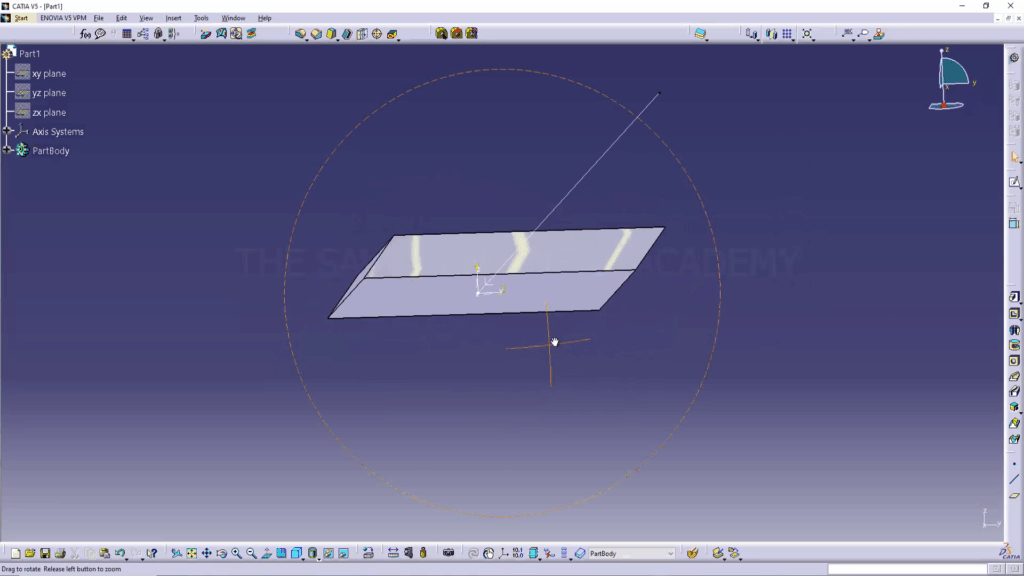Click the Print icon
Image resolution: width=1024 pixels, height=576 pixels.
(x=60, y=553)
